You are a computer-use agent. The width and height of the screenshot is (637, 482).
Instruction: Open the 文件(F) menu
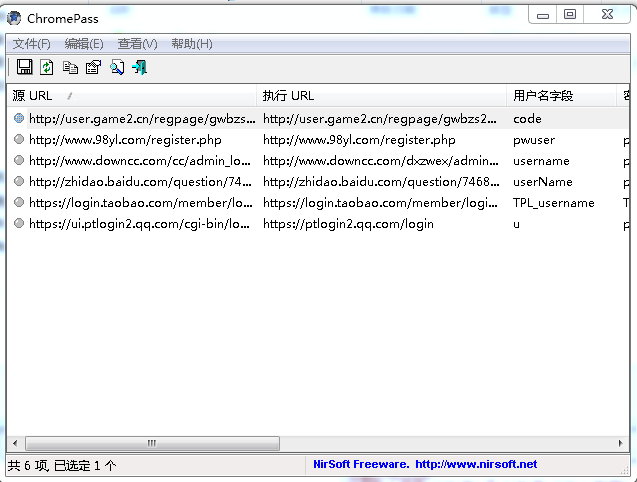(x=31, y=44)
